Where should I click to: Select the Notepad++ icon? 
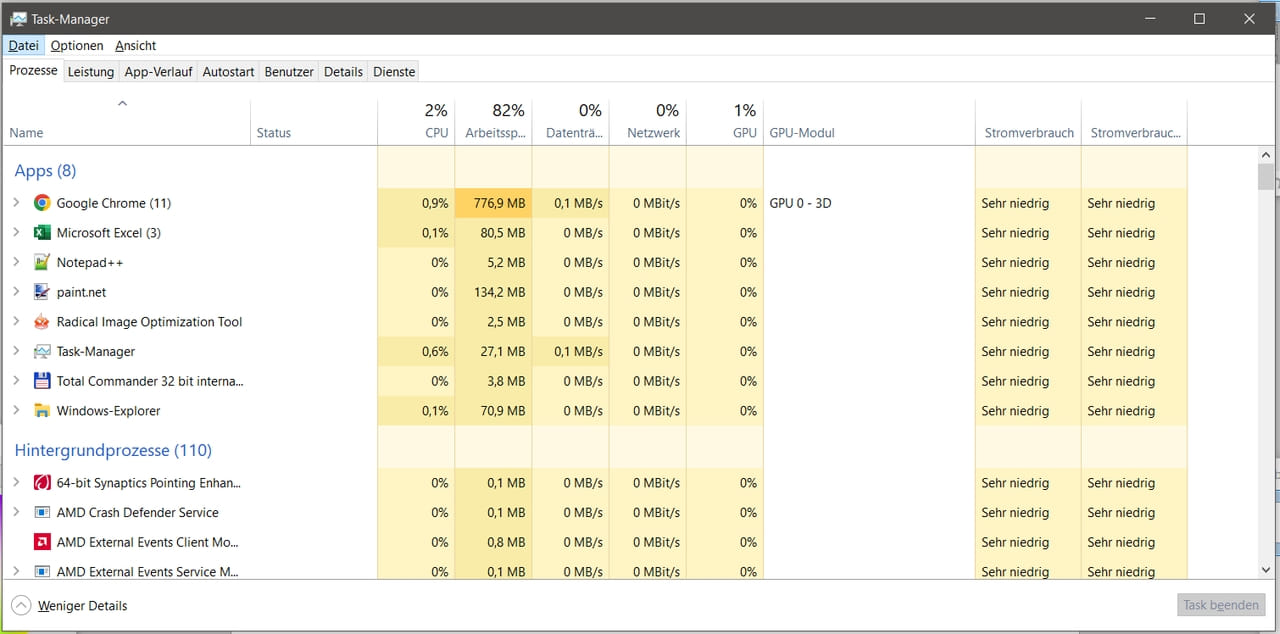[41, 262]
